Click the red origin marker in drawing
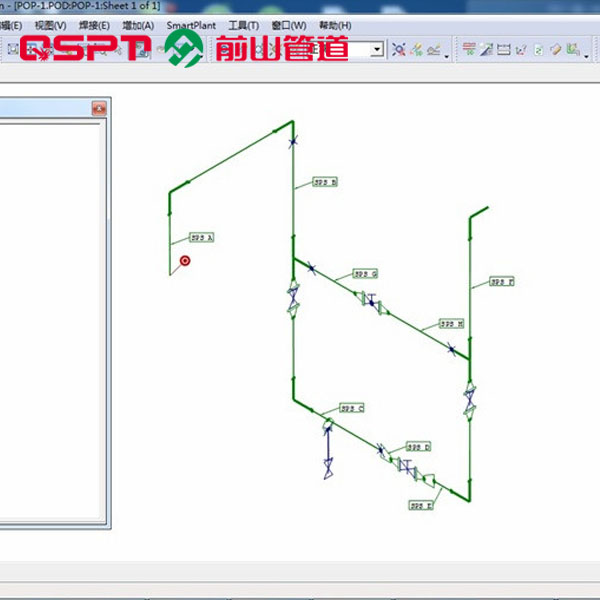The width and height of the screenshot is (600, 600). (185, 261)
